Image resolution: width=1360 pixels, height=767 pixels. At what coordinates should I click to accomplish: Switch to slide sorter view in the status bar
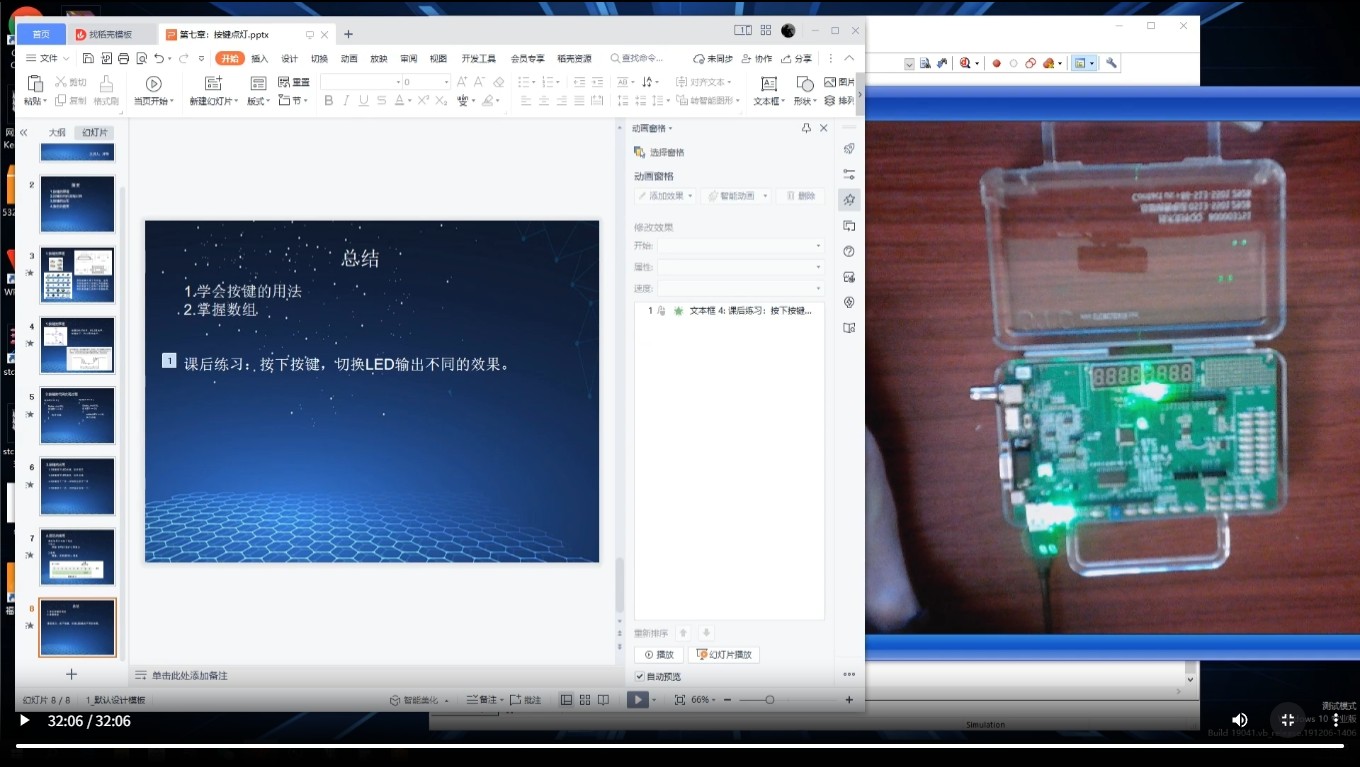pos(585,700)
